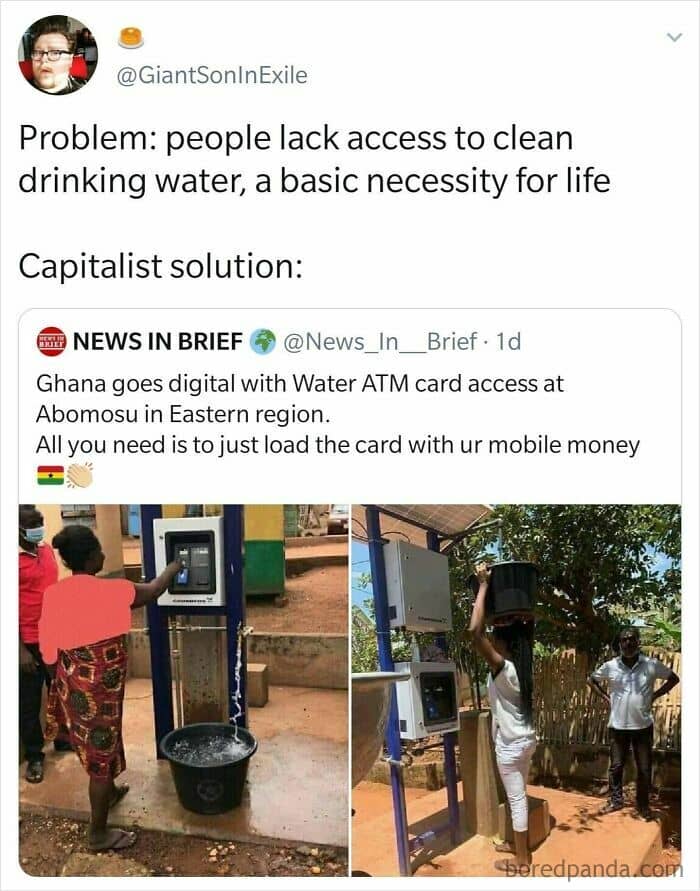The width and height of the screenshot is (700, 891).
Task: Click the pancake emoji display name
Action: pos(131,38)
